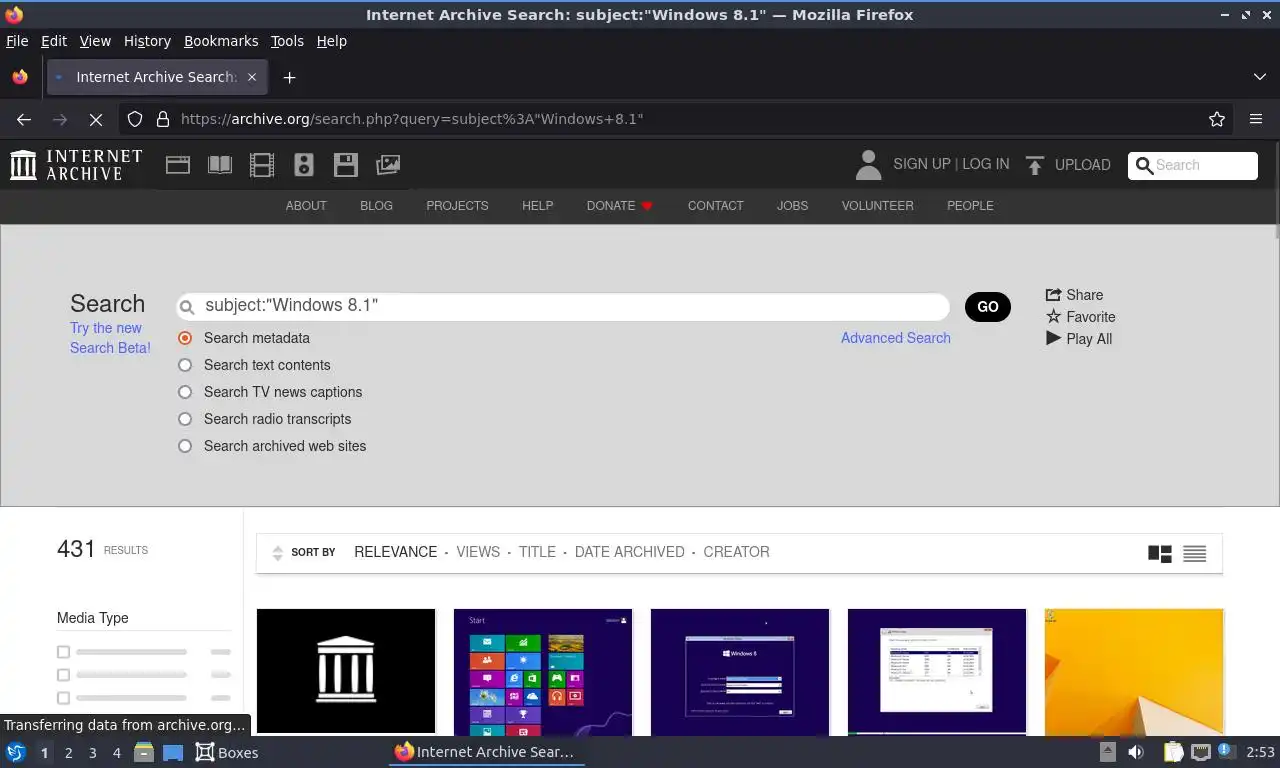Image resolution: width=1280 pixels, height=768 pixels.
Task: Click the Upload arrow icon
Action: [x=1035, y=165]
